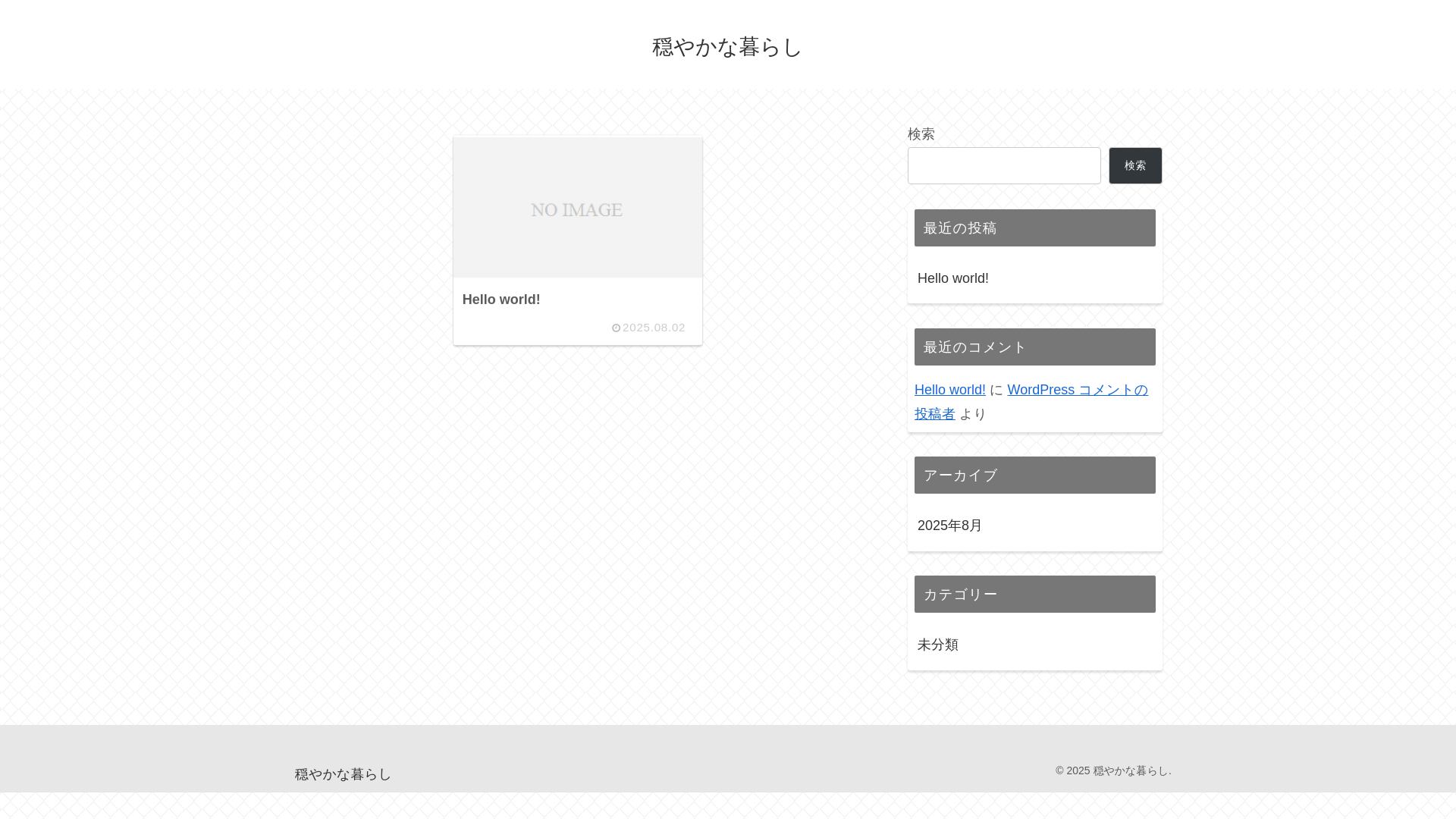Open the 穏やかな暮らし site title in header

tap(726, 47)
